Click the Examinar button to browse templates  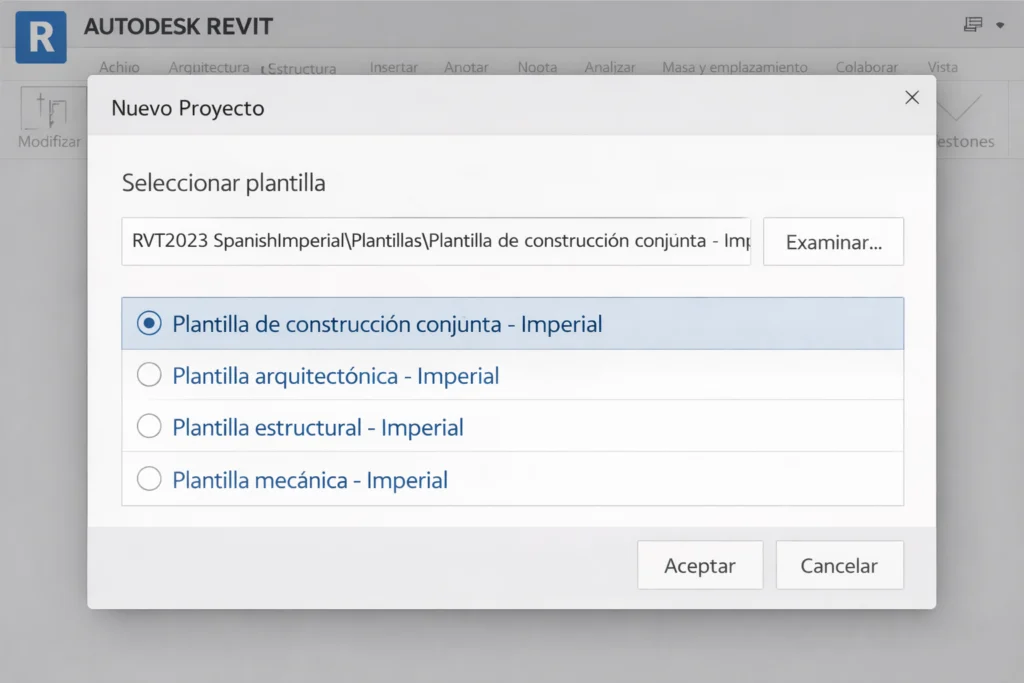(833, 241)
